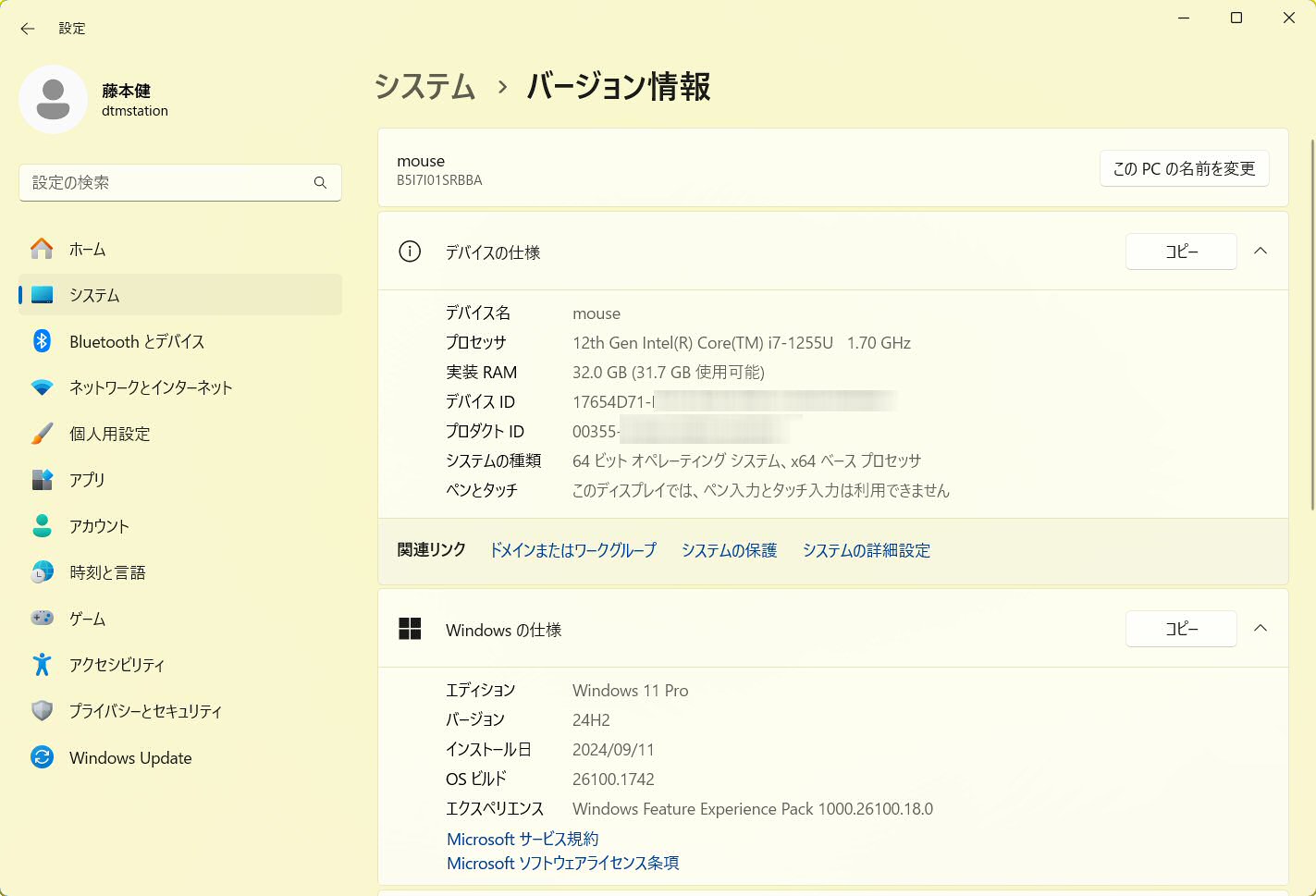Click the OS build value 26100.1742
The image size is (1316, 896).
(613, 779)
